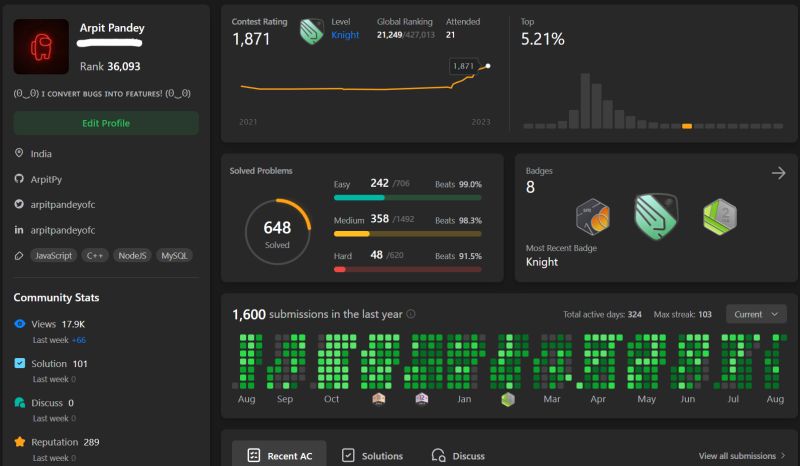Click the Attended 21 contests value
The width and height of the screenshot is (800, 466).
coord(450,35)
